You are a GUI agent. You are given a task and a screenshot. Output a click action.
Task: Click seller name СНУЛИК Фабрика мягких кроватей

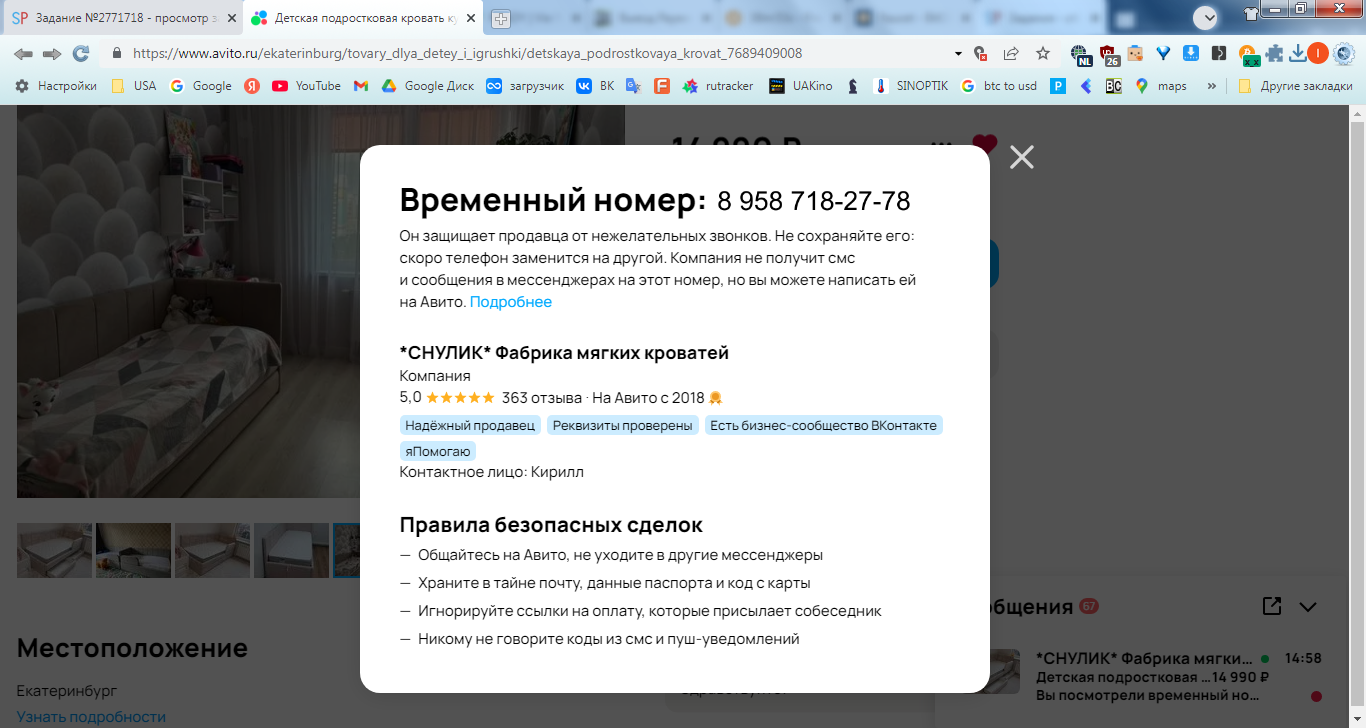click(564, 353)
